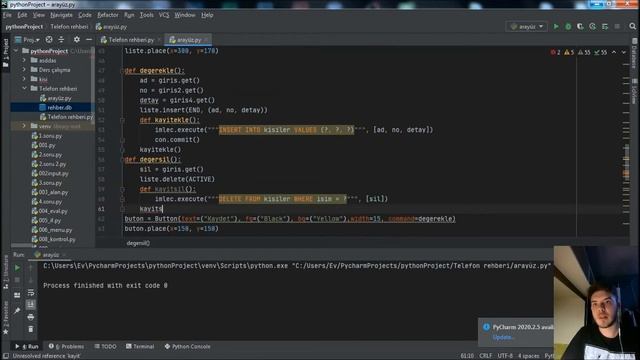This screenshot has width=640, height=360.
Task: Open the Project panel gear settings
Action: (x=76, y=40)
